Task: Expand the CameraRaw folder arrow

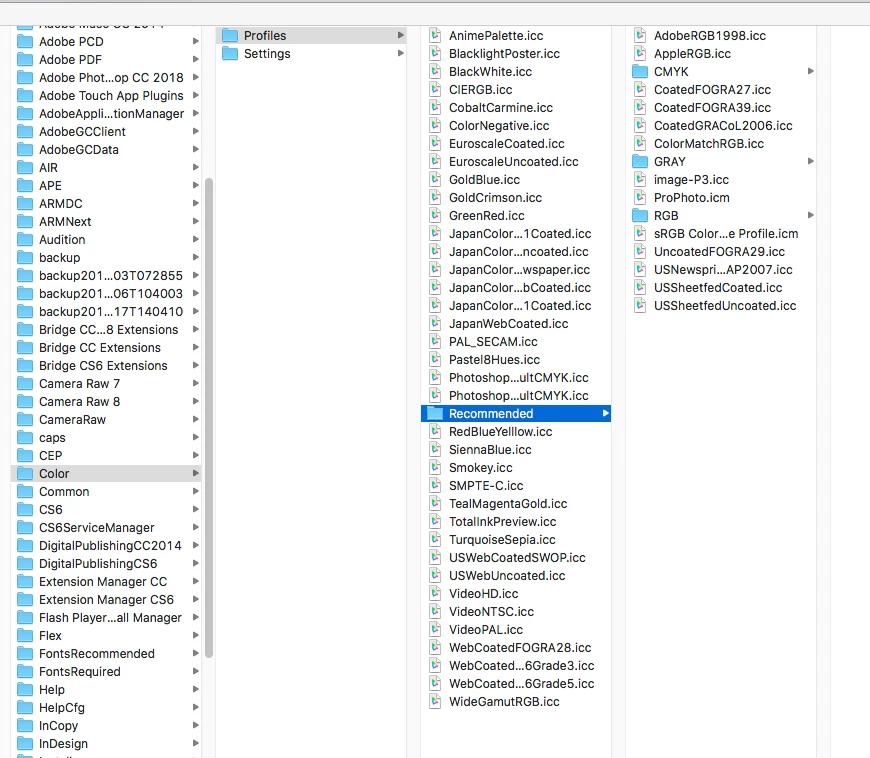Action: coord(195,419)
